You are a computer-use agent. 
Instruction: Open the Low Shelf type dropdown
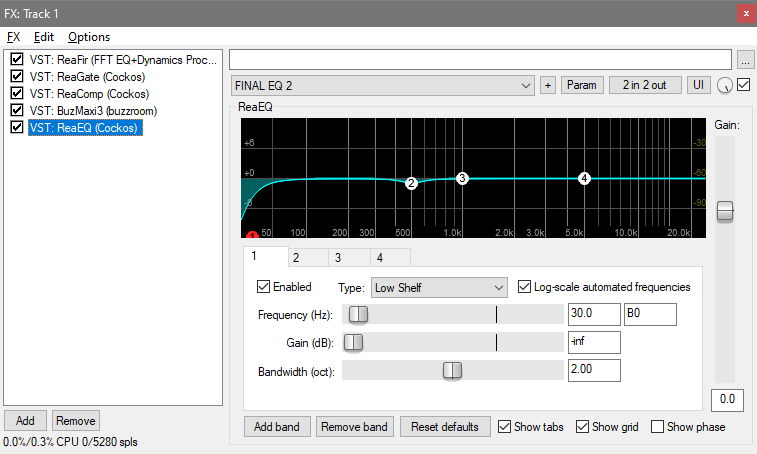[440, 287]
